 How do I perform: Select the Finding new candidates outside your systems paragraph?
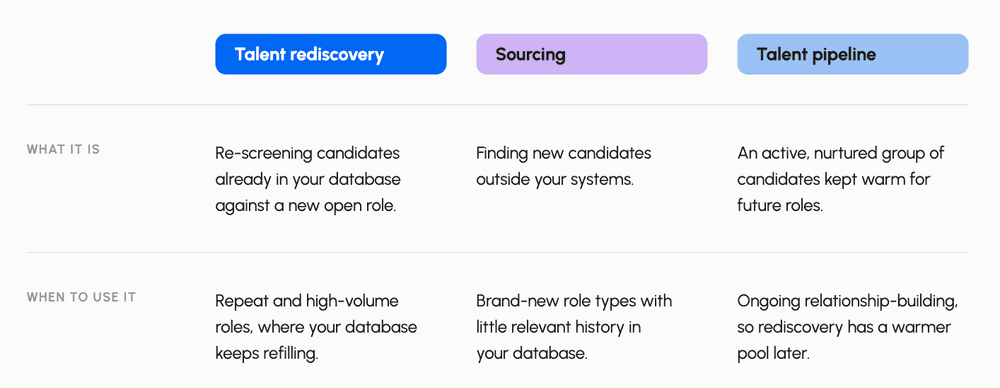click(x=564, y=166)
